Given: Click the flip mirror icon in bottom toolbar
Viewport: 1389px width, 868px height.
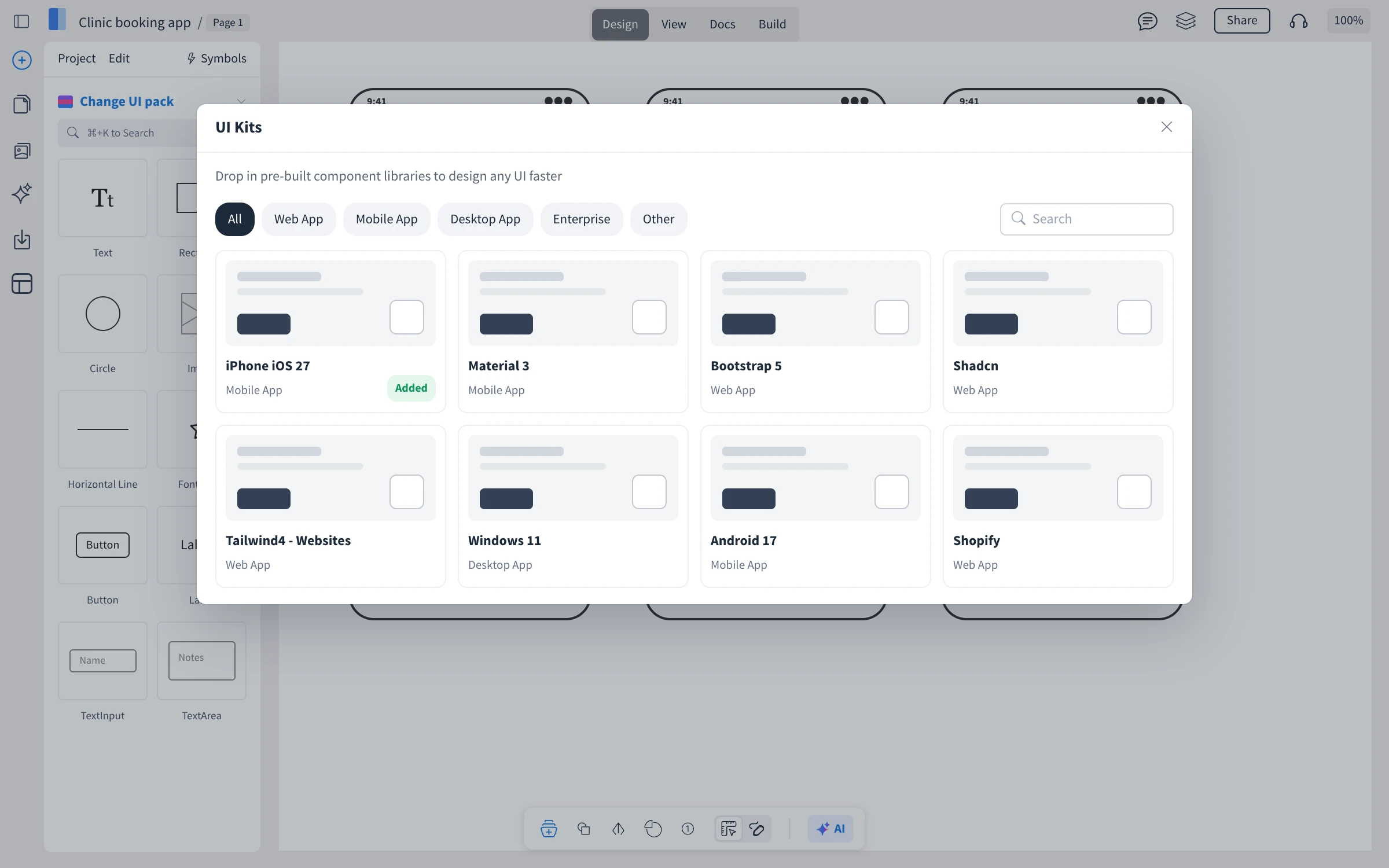Looking at the screenshot, I should pyautogui.click(x=618, y=829).
